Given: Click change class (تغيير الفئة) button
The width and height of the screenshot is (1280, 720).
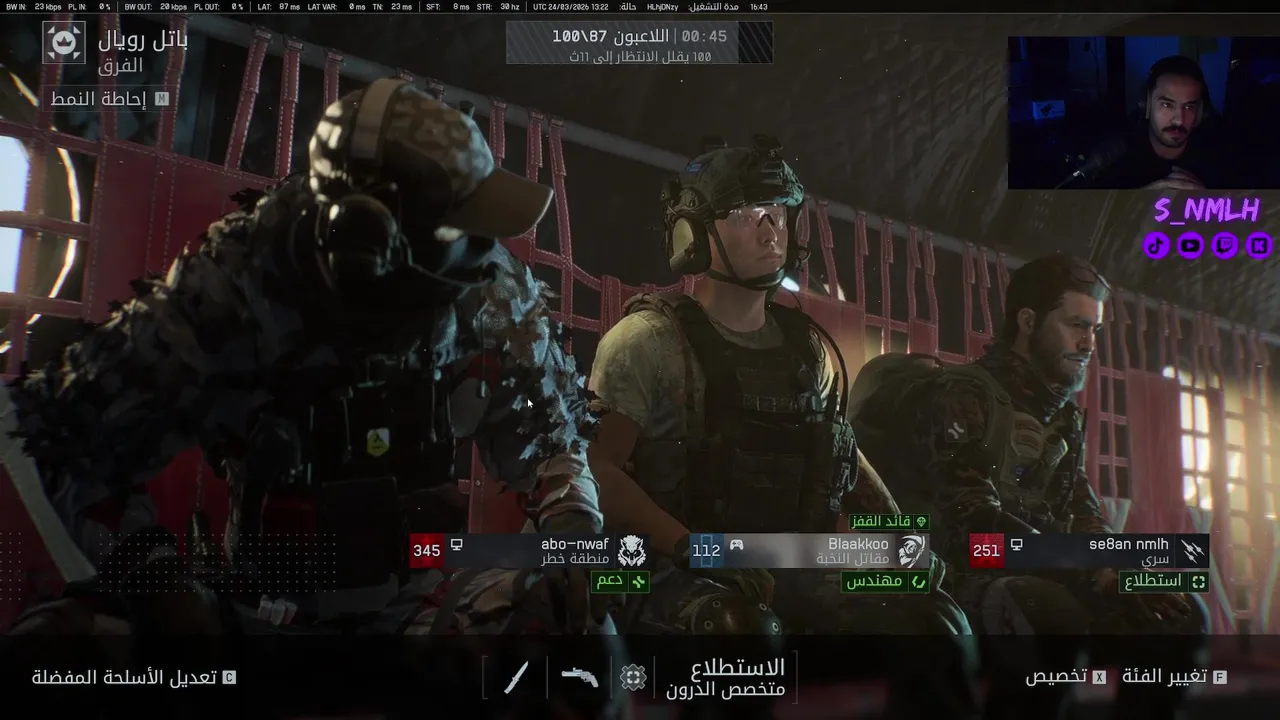Looking at the screenshot, I should (x=1174, y=676).
